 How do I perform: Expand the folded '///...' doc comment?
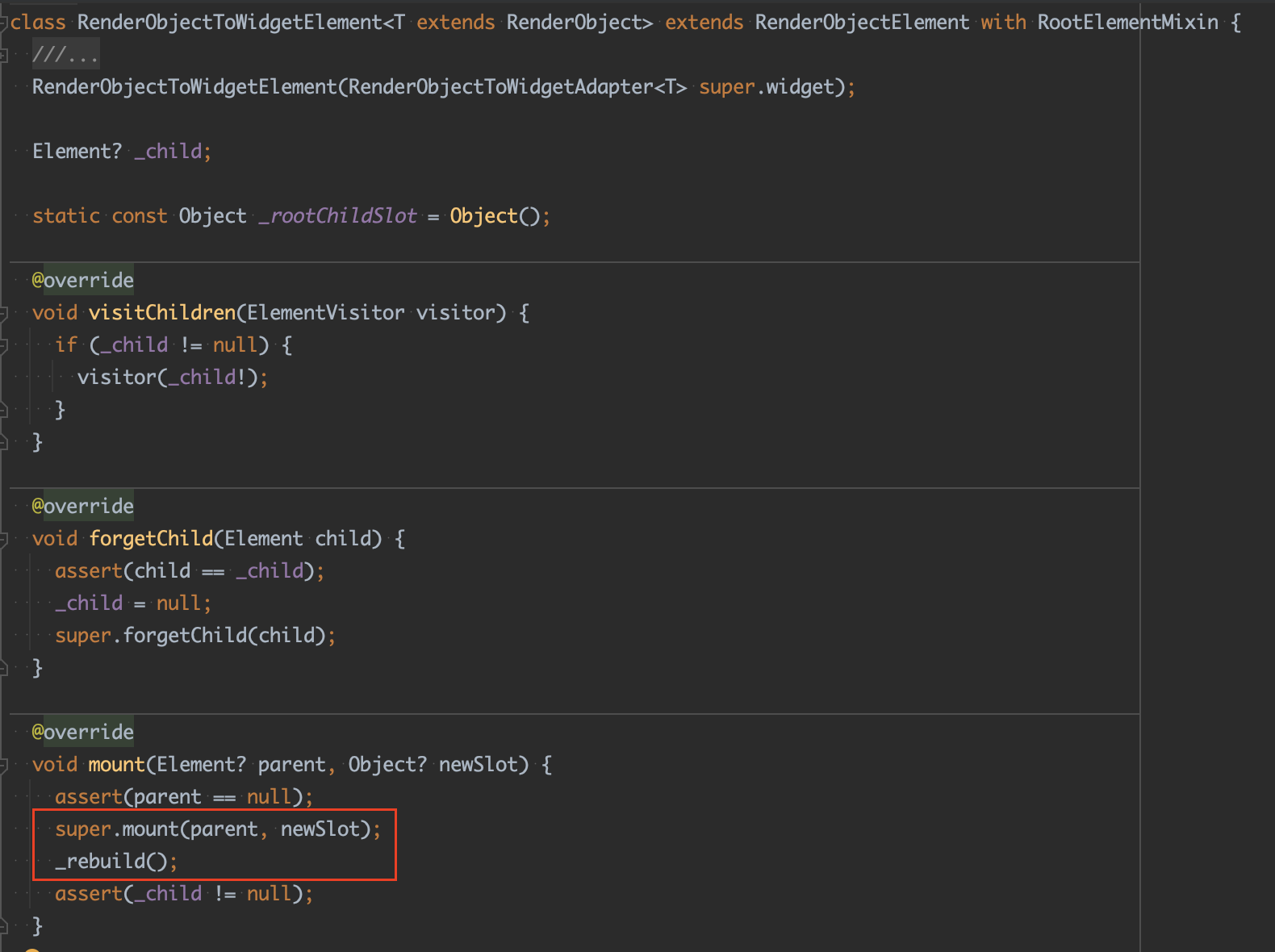(x=65, y=55)
